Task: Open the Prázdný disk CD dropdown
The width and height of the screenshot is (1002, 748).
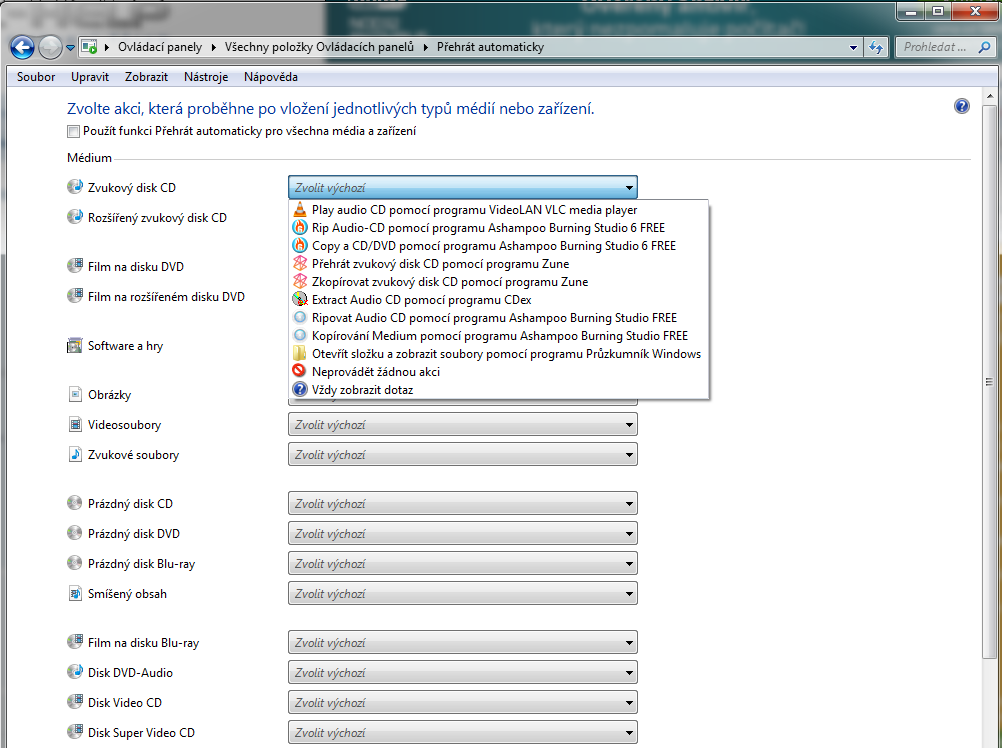Action: click(463, 504)
